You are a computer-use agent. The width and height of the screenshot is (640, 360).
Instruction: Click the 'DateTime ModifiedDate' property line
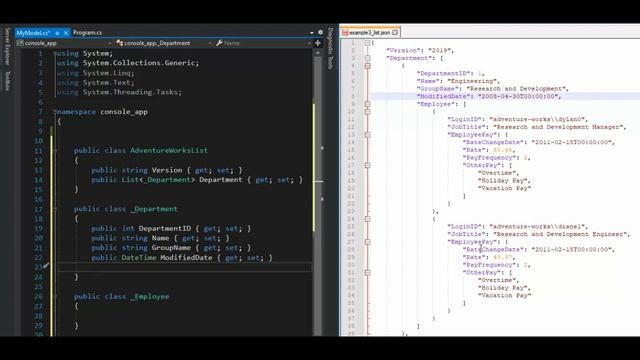point(182,258)
